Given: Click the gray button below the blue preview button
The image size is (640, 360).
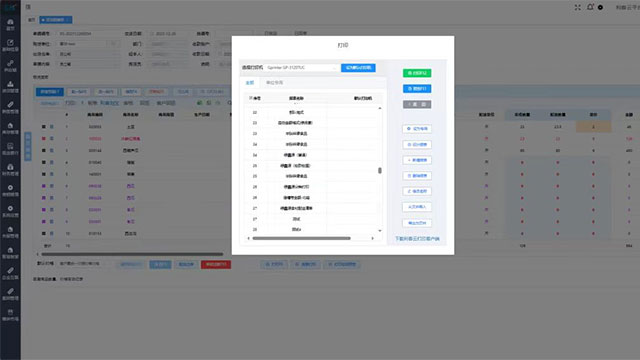Looking at the screenshot, I should 417,104.
